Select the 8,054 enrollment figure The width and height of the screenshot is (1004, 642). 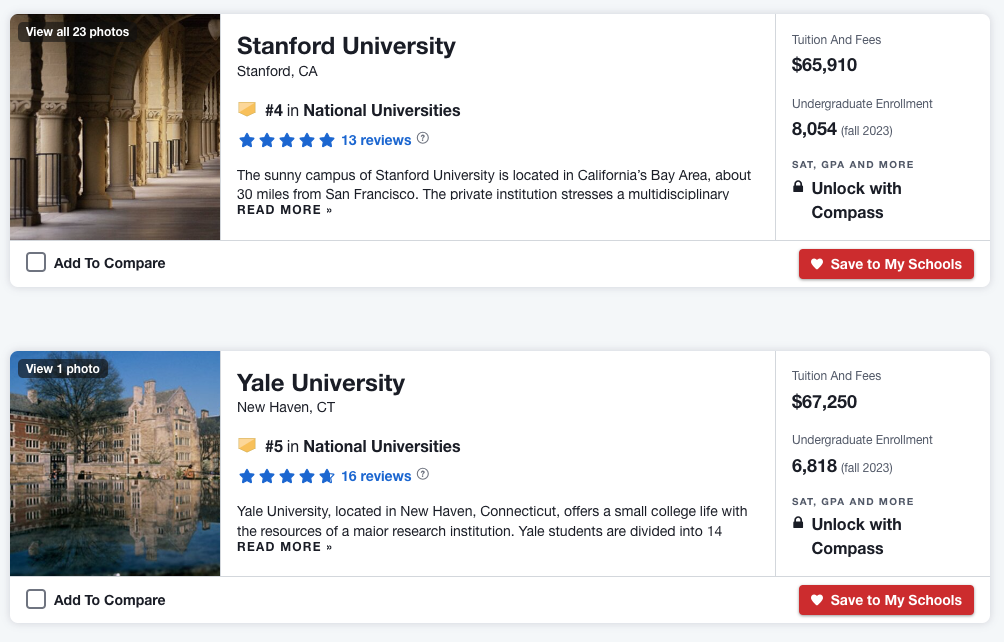point(814,129)
